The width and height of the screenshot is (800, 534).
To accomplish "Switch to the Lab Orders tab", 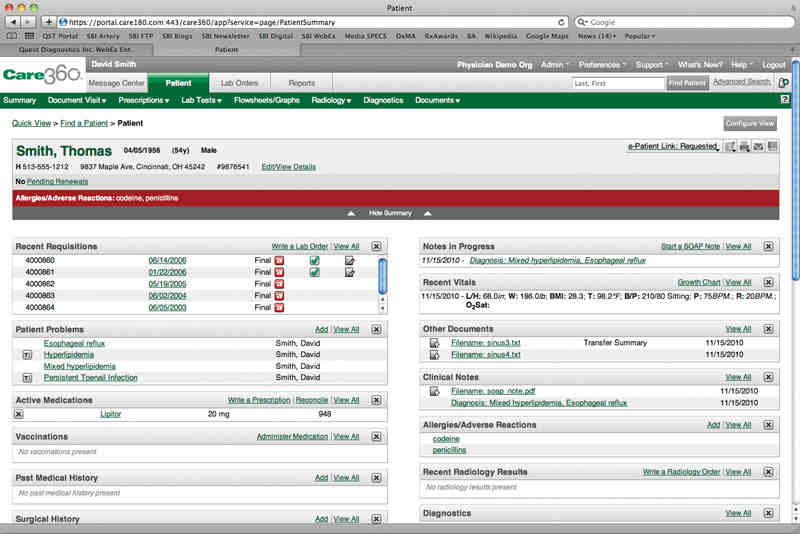I will tap(239, 83).
